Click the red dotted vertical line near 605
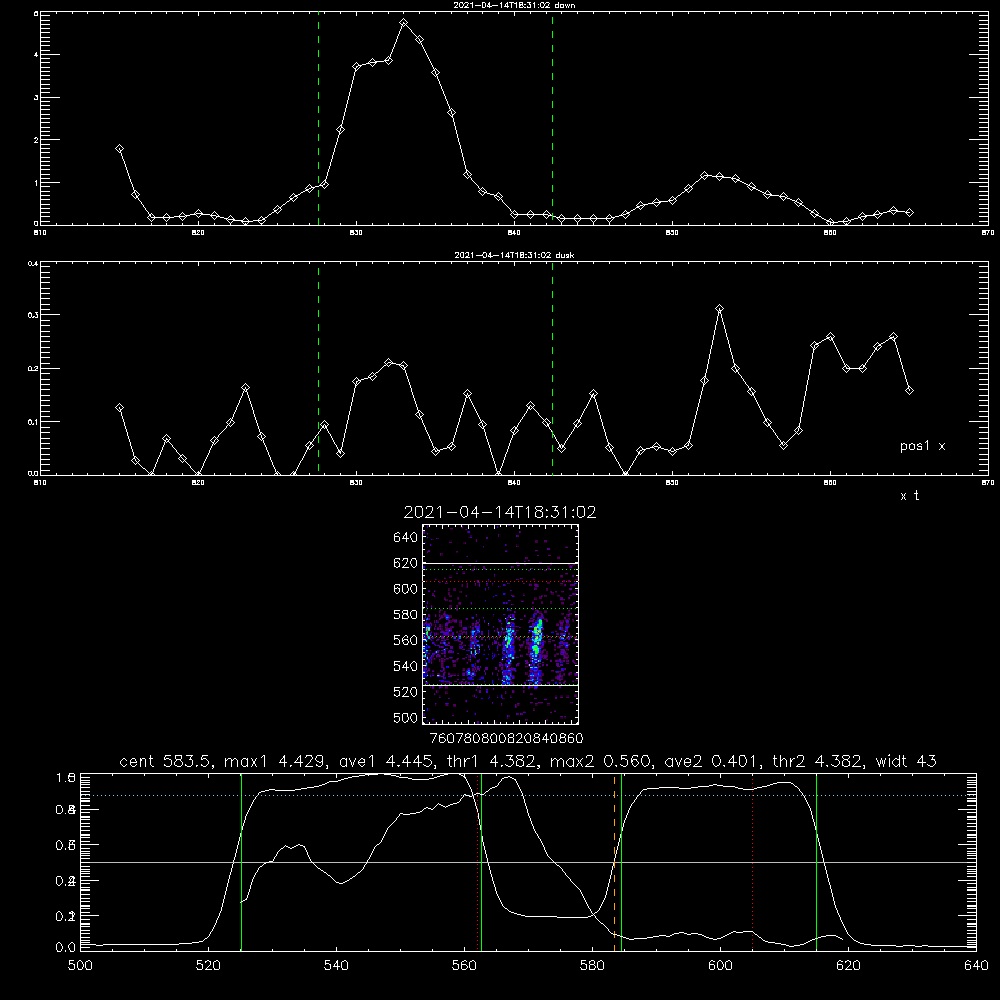This screenshot has width=1000, height=1000. pyautogui.click(x=753, y=862)
